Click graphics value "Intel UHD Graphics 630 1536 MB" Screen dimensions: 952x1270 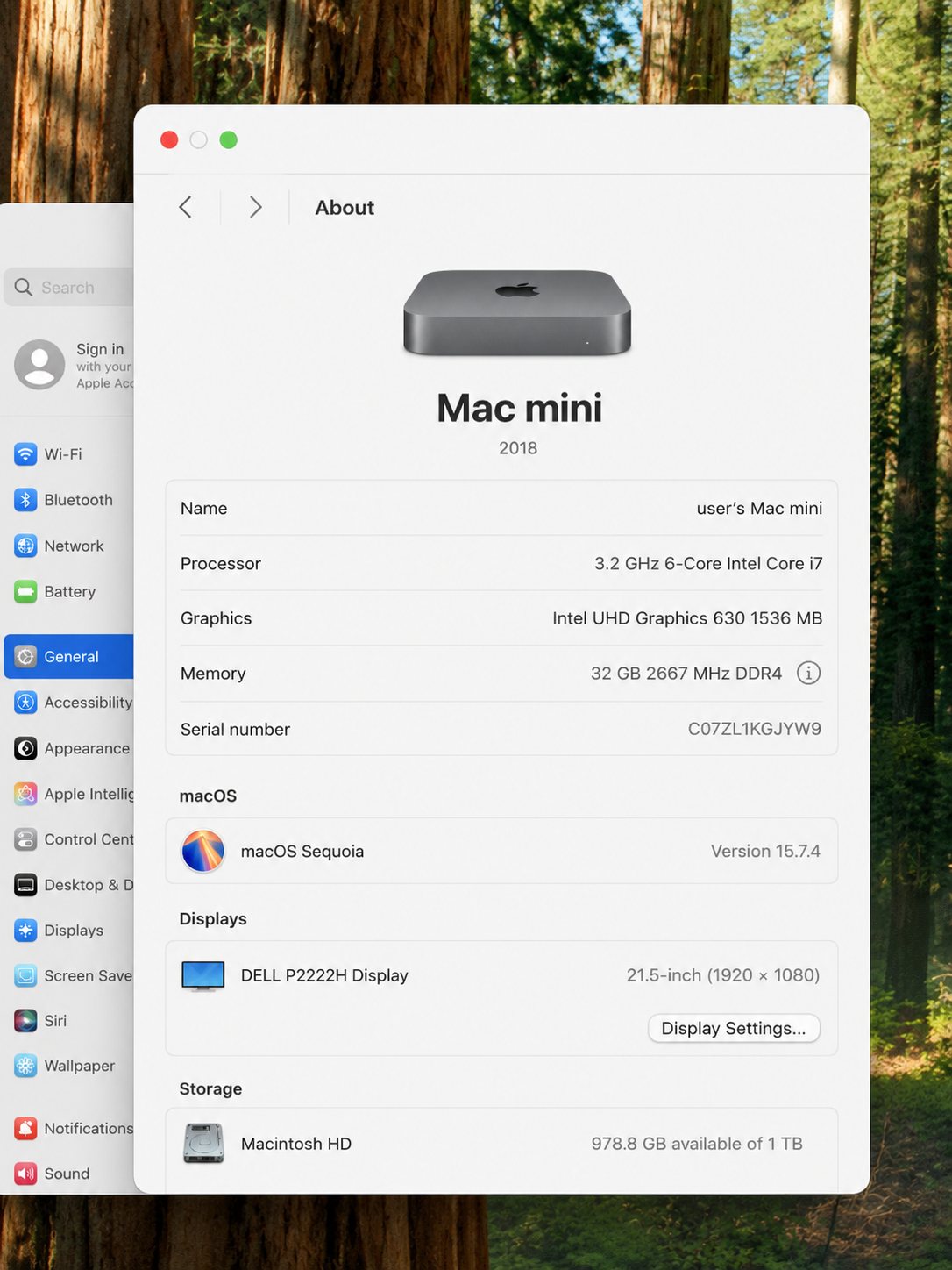687,618
